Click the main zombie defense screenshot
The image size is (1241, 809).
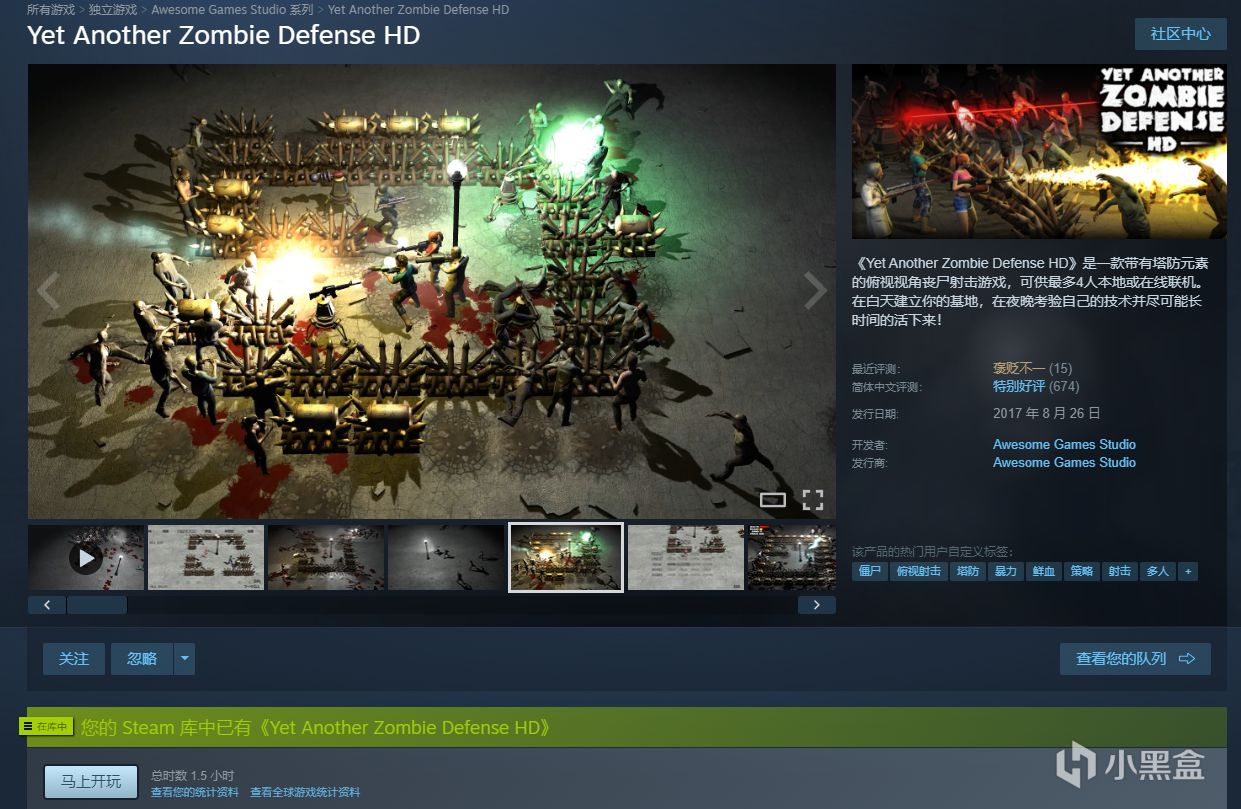[432, 292]
